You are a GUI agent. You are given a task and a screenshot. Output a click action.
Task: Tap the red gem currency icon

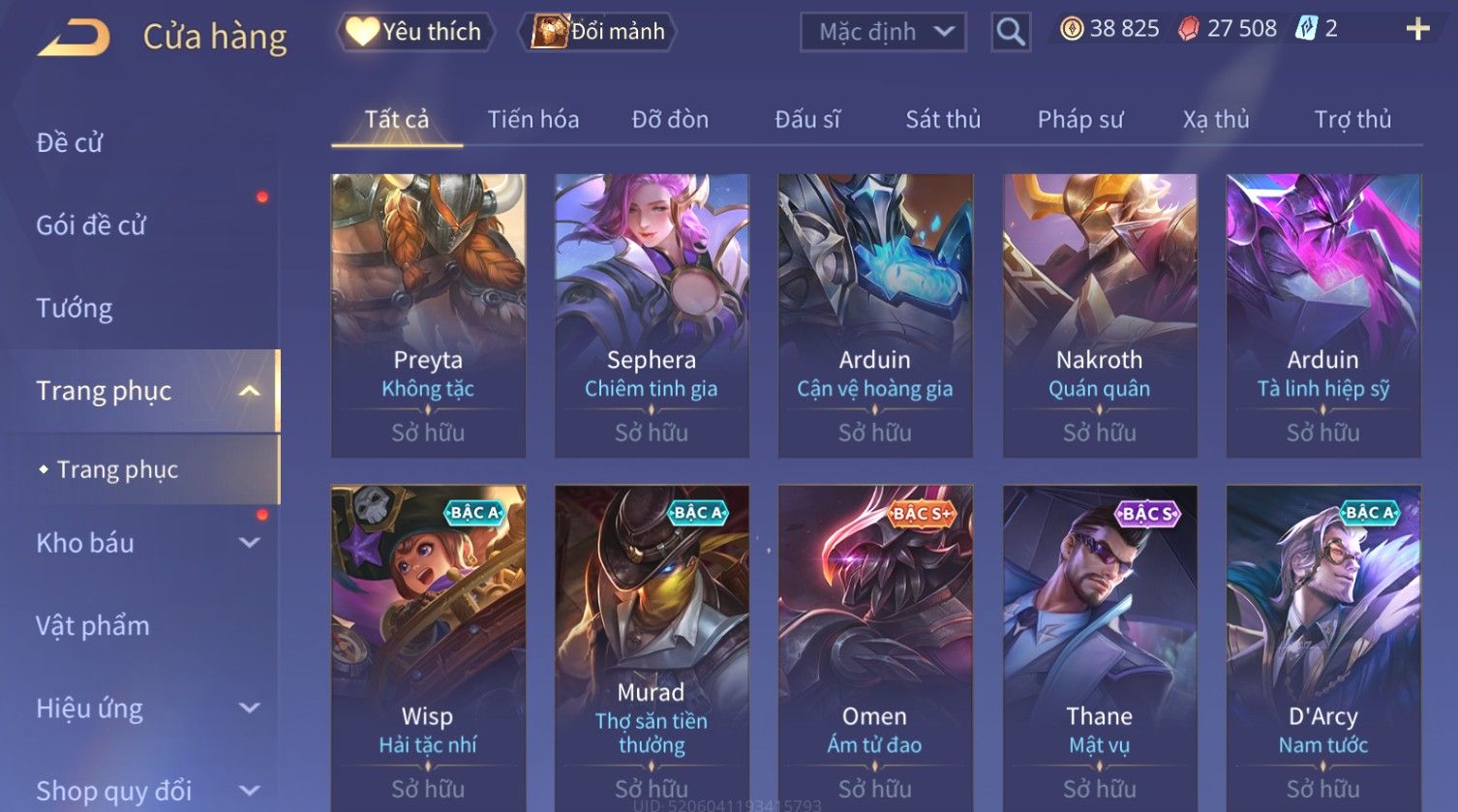click(1188, 29)
